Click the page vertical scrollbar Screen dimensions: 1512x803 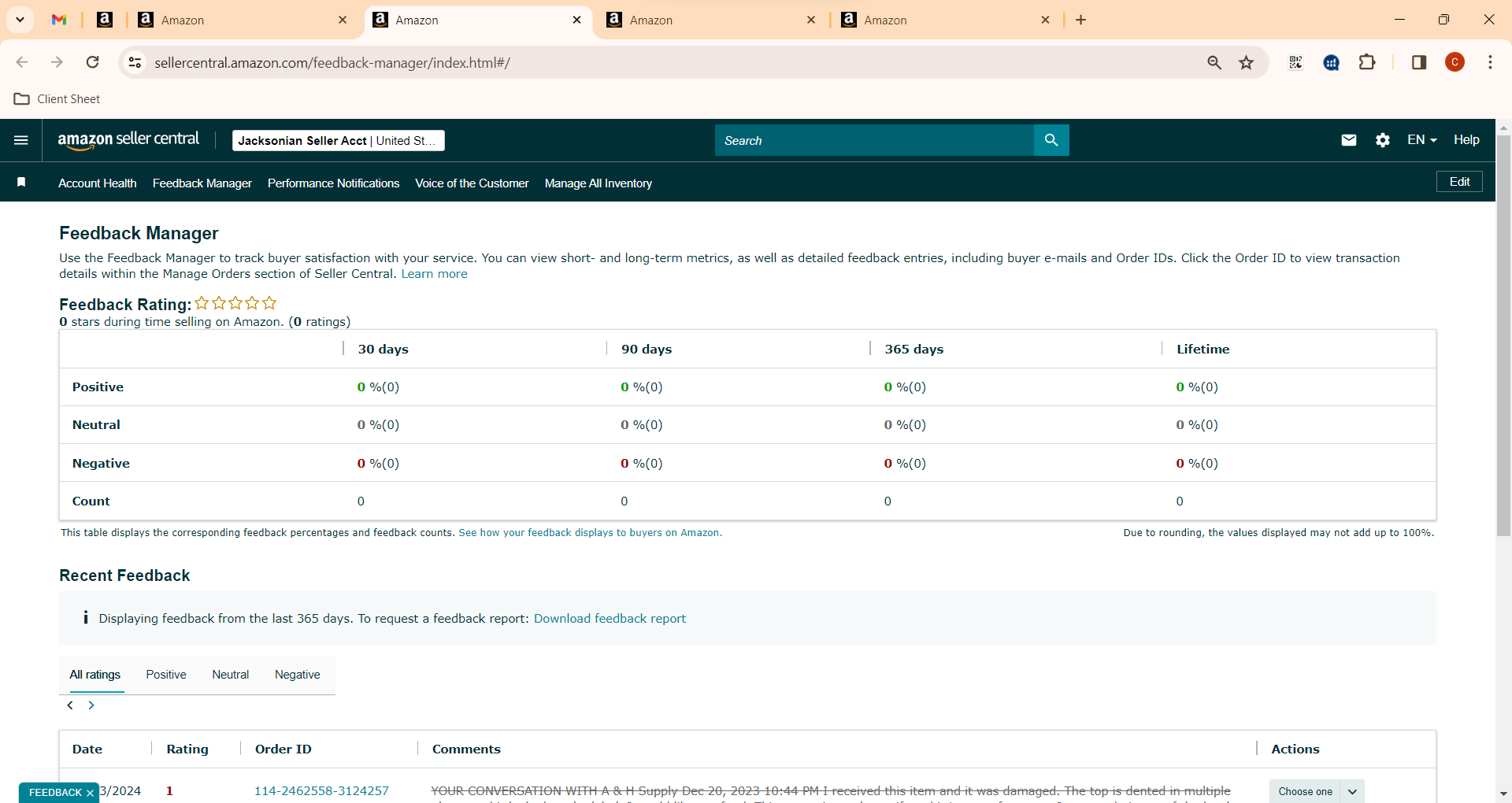click(x=1503, y=335)
